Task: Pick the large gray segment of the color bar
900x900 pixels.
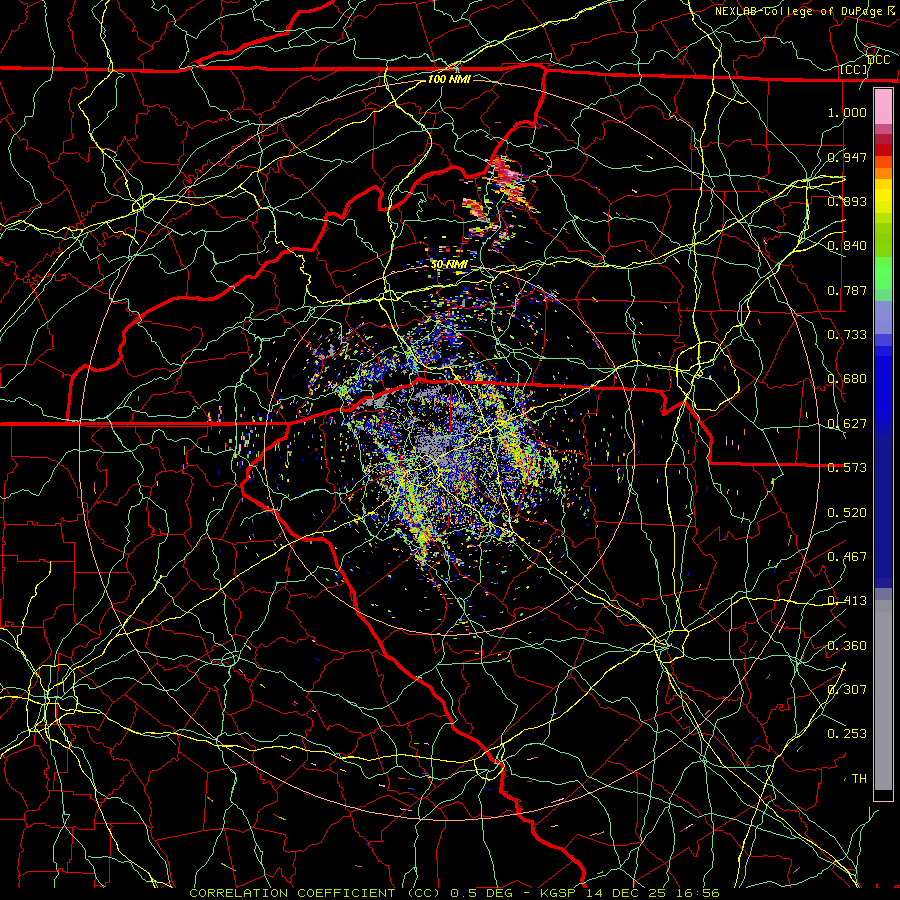Action: click(x=883, y=695)
